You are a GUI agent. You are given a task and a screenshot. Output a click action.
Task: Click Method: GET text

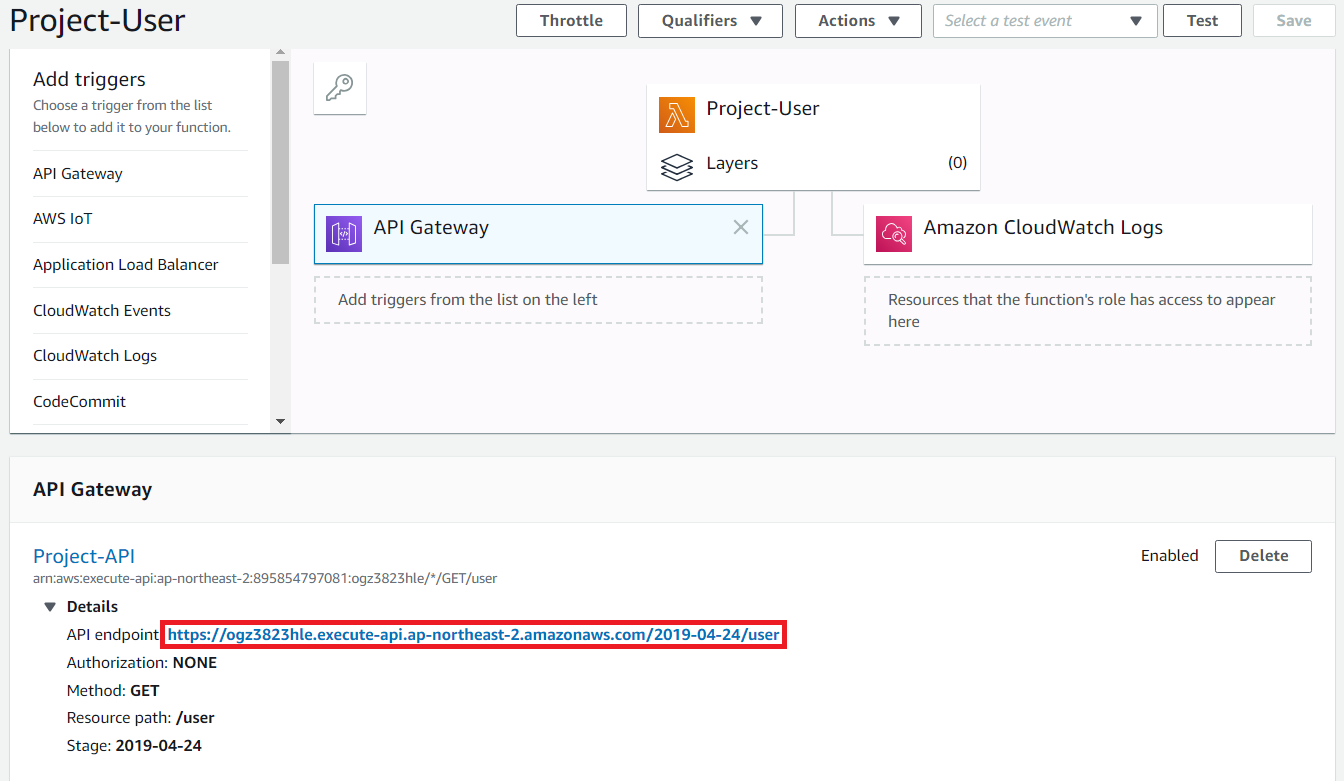pos(113,691)
